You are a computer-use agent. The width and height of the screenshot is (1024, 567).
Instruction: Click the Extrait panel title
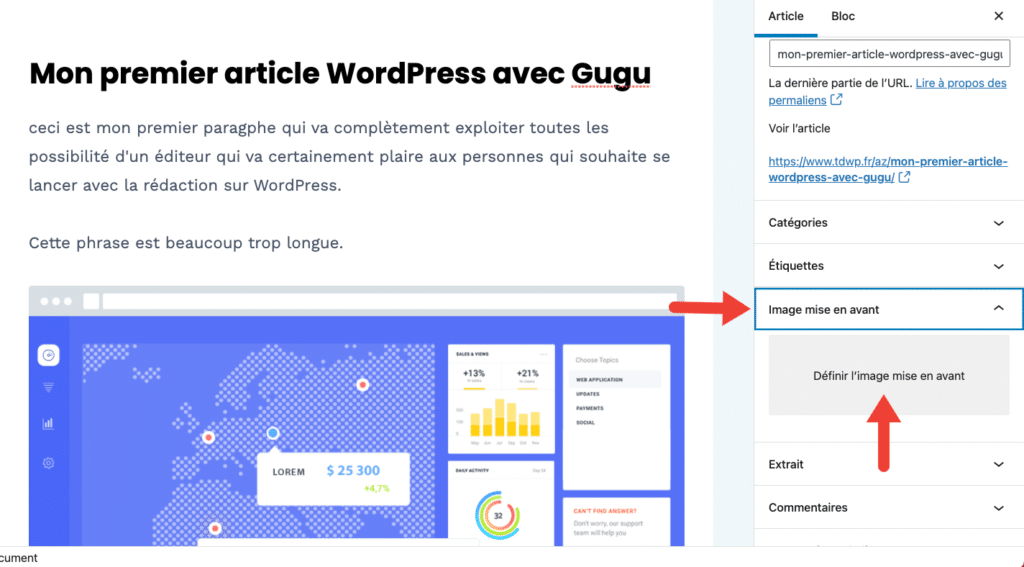(x=786, y=464)
